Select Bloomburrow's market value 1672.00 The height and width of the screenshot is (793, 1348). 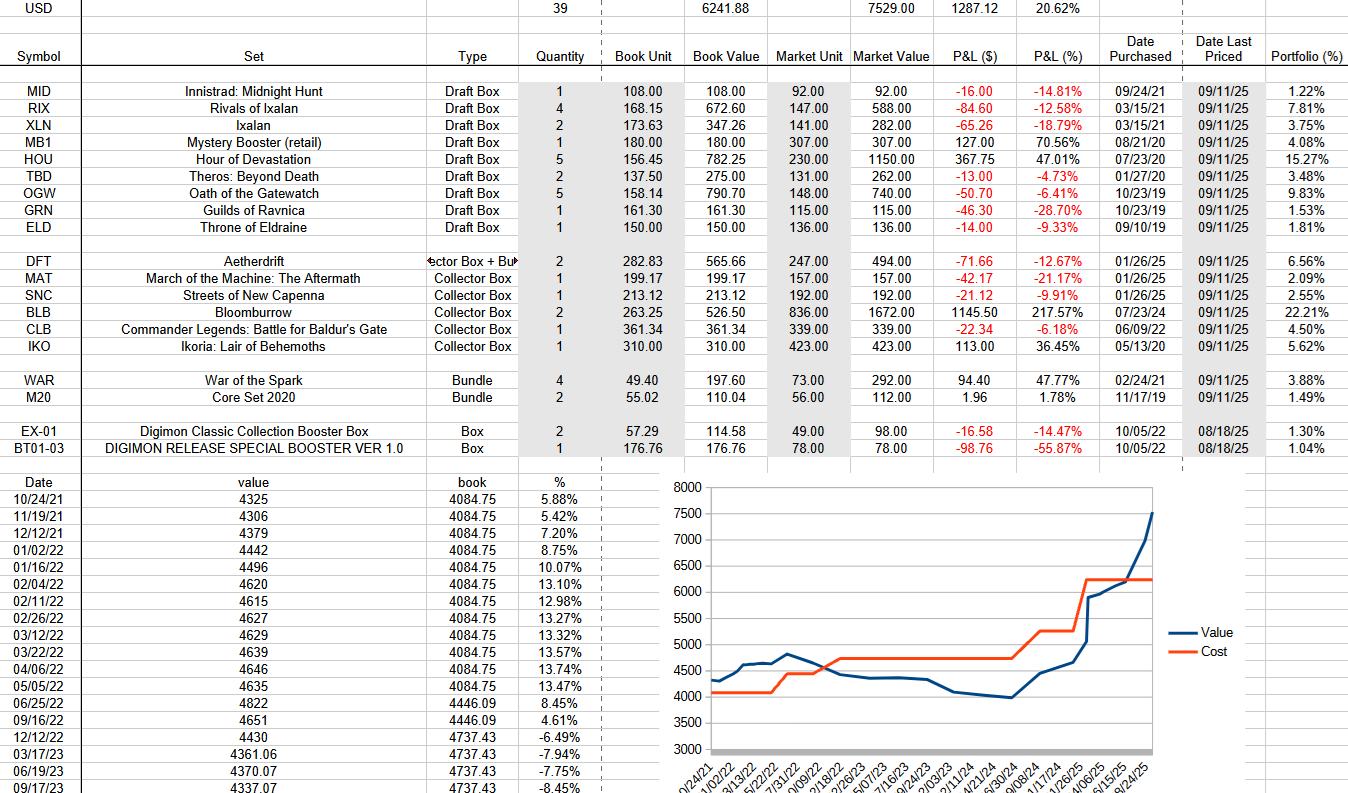[891, 312]
